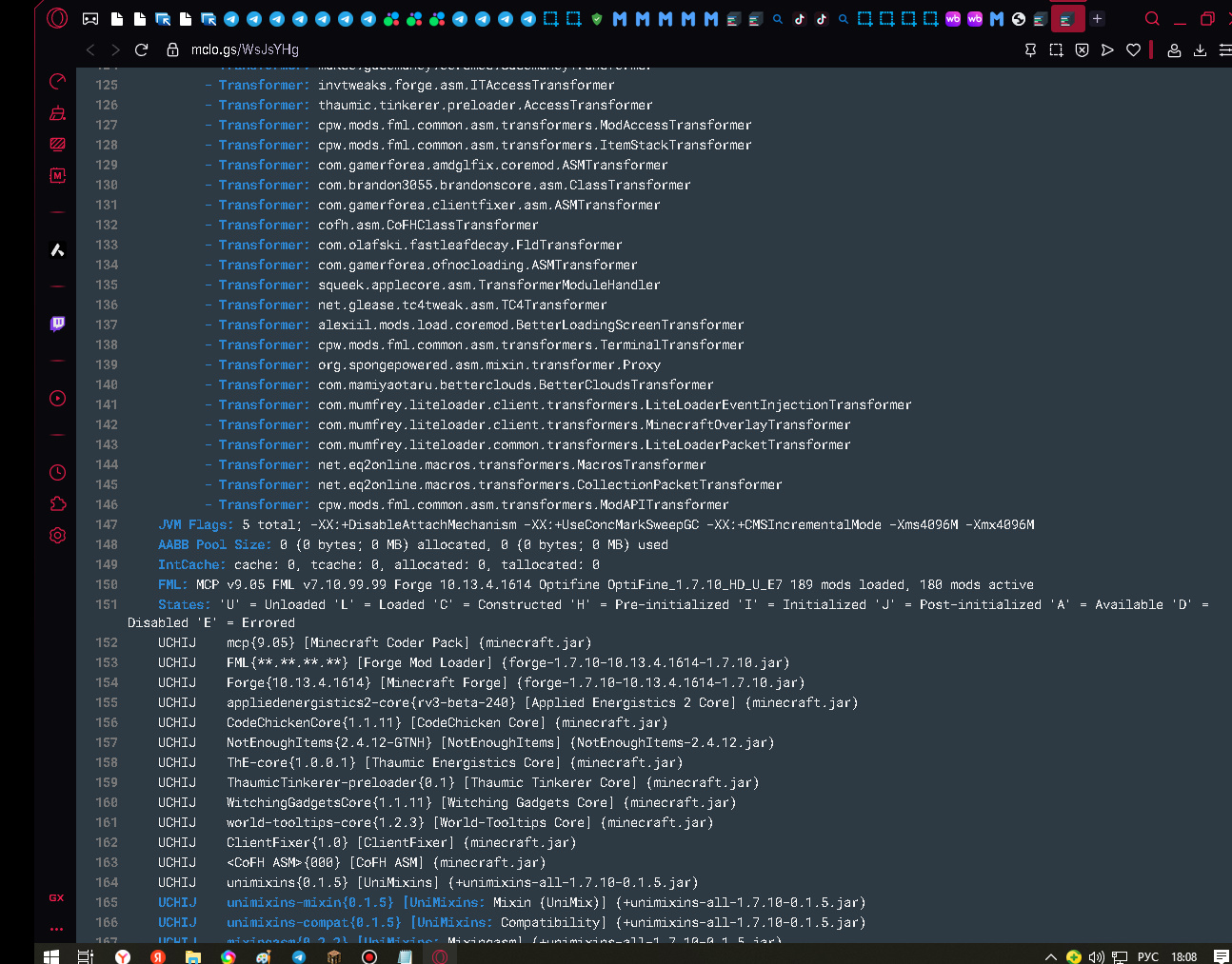The height and width of the screenshot is (964, 1232).
Task: Click line number 150 FML
Action: click(107, 584)
